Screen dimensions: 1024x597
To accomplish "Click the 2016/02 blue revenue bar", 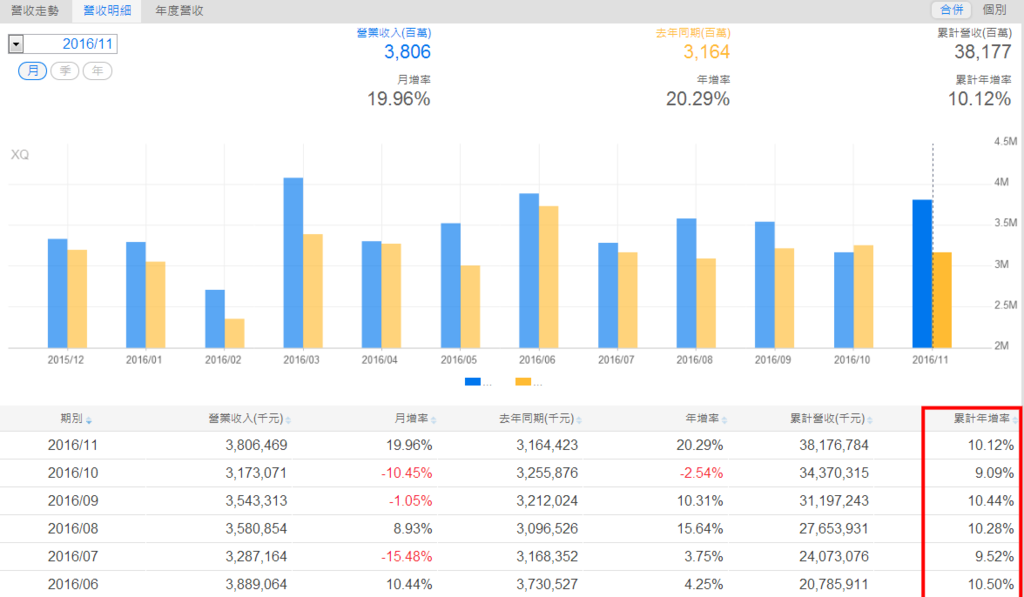I will coord(215,319).
